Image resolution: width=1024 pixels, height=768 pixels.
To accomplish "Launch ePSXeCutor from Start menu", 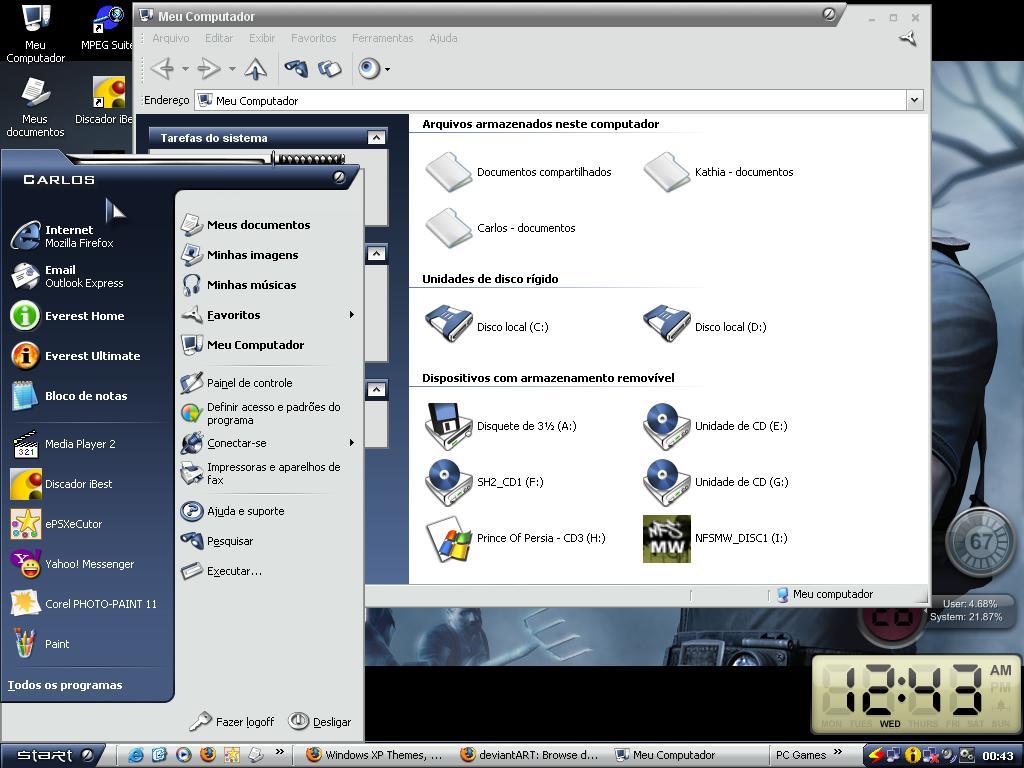I will 87,524.
